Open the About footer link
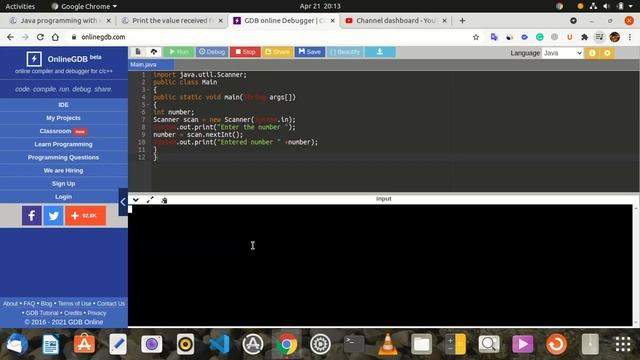 click(x=10, y=304)
